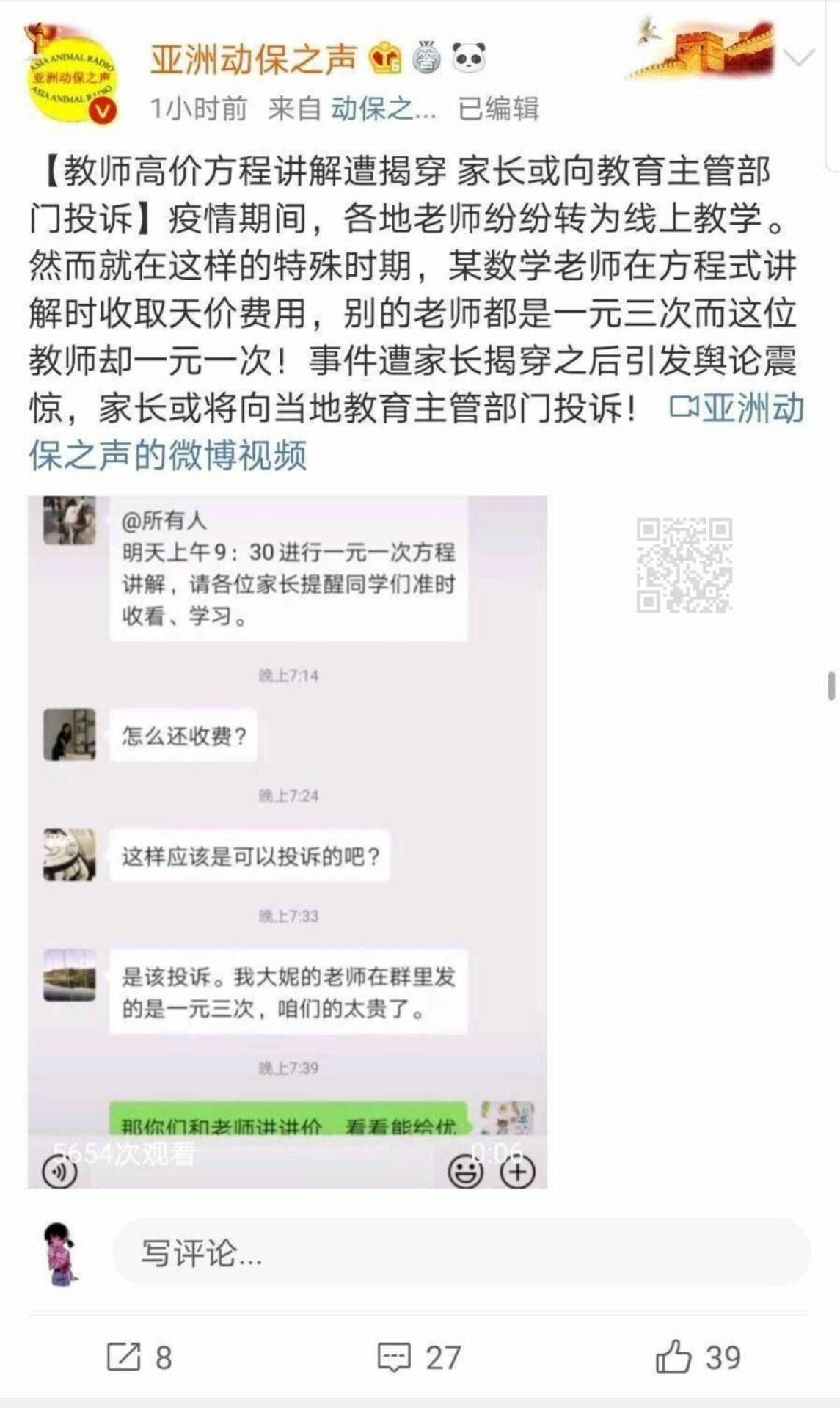840x1408 pixels.
Task: Play the chat screenshot video thumbnail
Action: tap(288, 842)
